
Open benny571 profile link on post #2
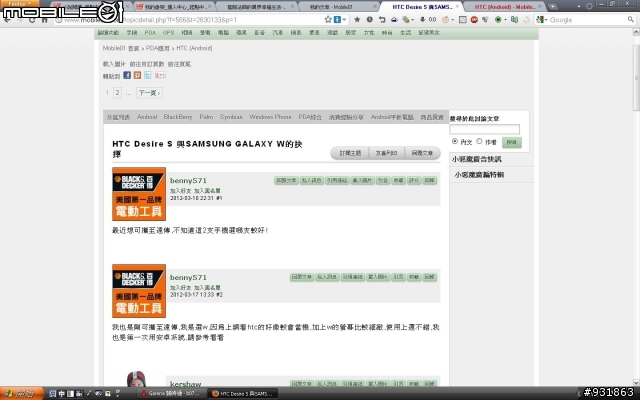click(188, 278)
